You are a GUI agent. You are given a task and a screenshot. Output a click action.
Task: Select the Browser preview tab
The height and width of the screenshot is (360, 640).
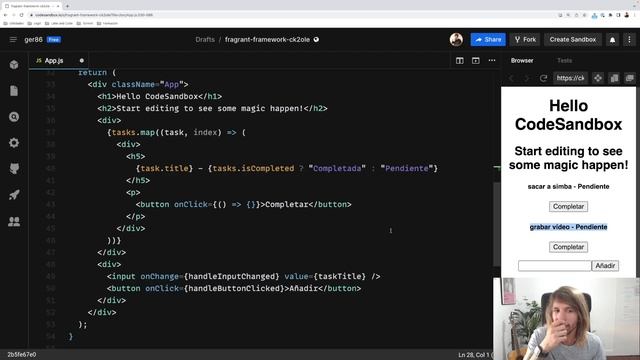(522, 60)
